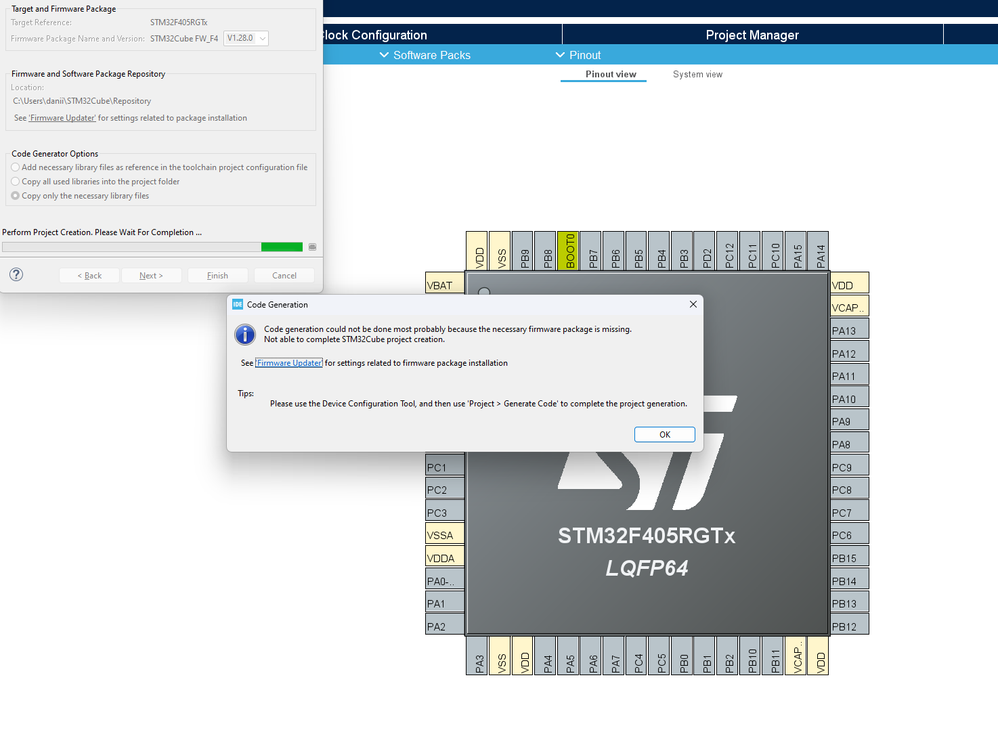Select the VBAT pin on the chip's left side
Image resolution: width=998 pixels, height=739 pixels.
point(445,284)
